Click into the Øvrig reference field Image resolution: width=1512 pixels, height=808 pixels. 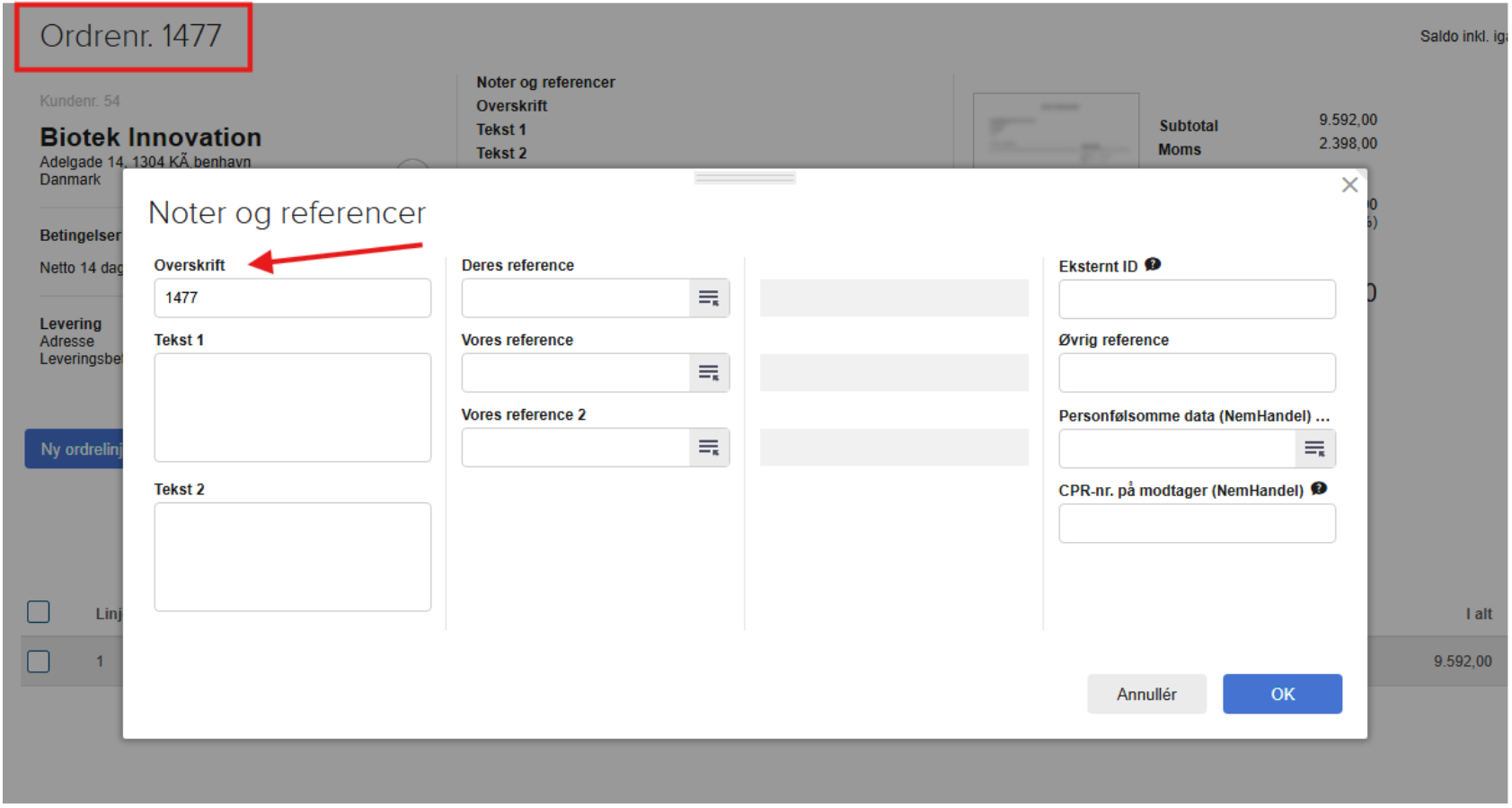click(1197, 373)
